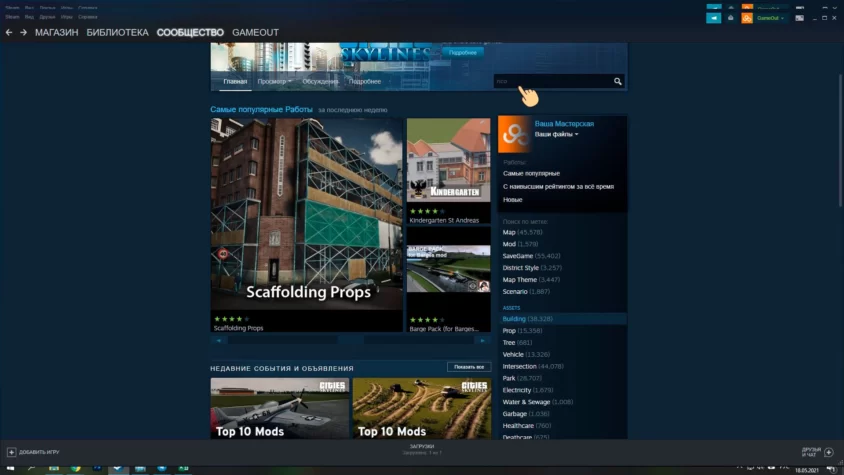This screenshot has width=844, height=475.
Task: Open the notifications envelope icon
Action: coord(730,18)
